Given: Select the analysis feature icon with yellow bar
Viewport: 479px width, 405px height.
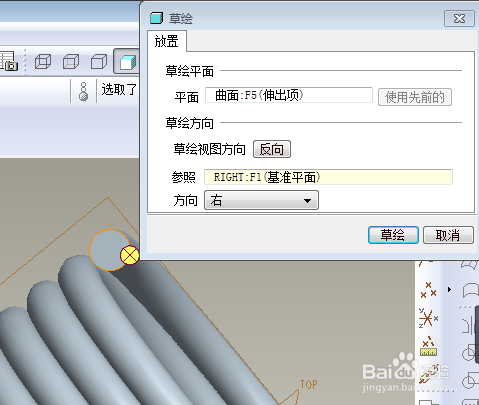Looking at the screenshot, I should pos(428,347).
